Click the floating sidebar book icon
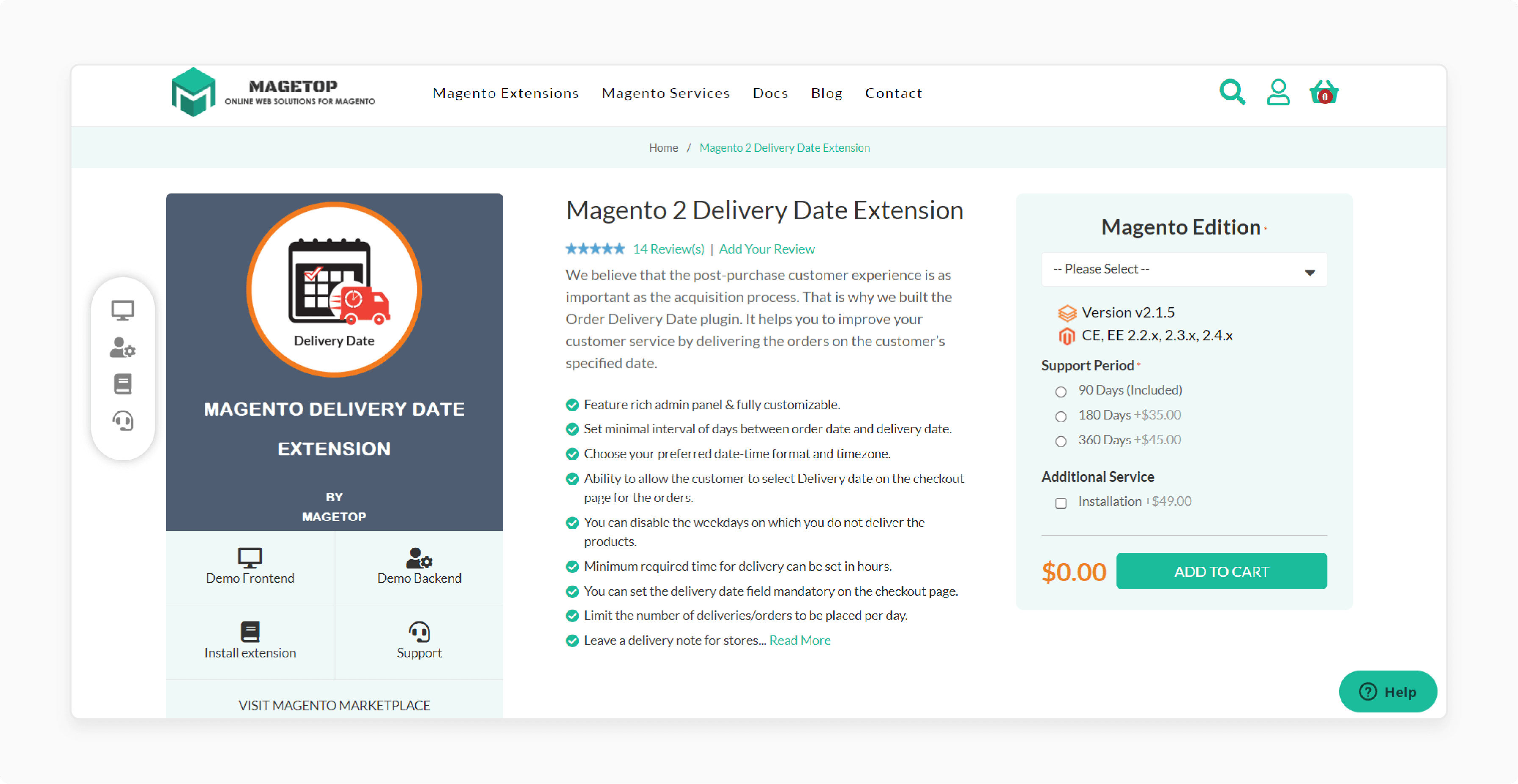The height and width of the screenshot is (784, 1518). 122,384
